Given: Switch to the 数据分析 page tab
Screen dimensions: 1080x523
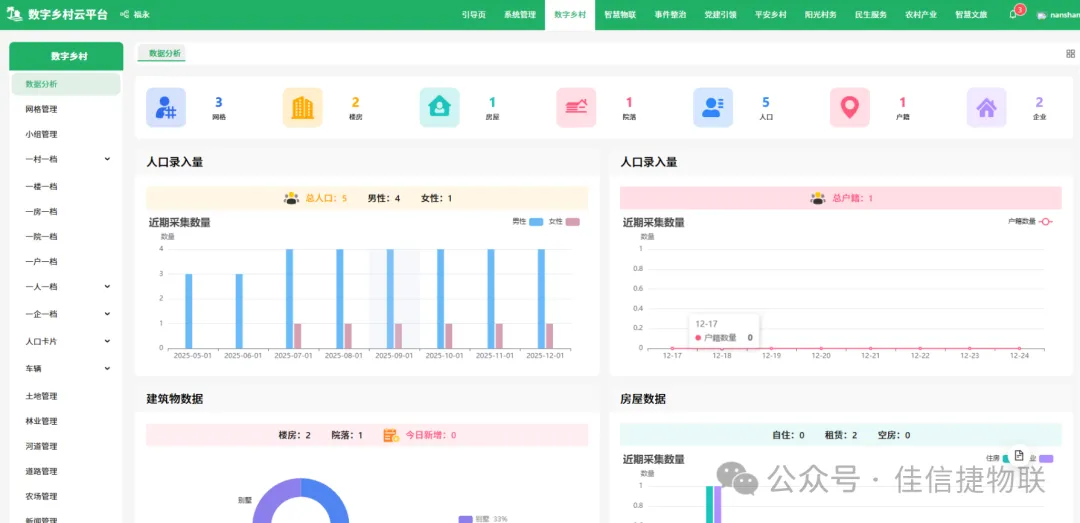Looking at the screenshot, I should coord(162,53).
